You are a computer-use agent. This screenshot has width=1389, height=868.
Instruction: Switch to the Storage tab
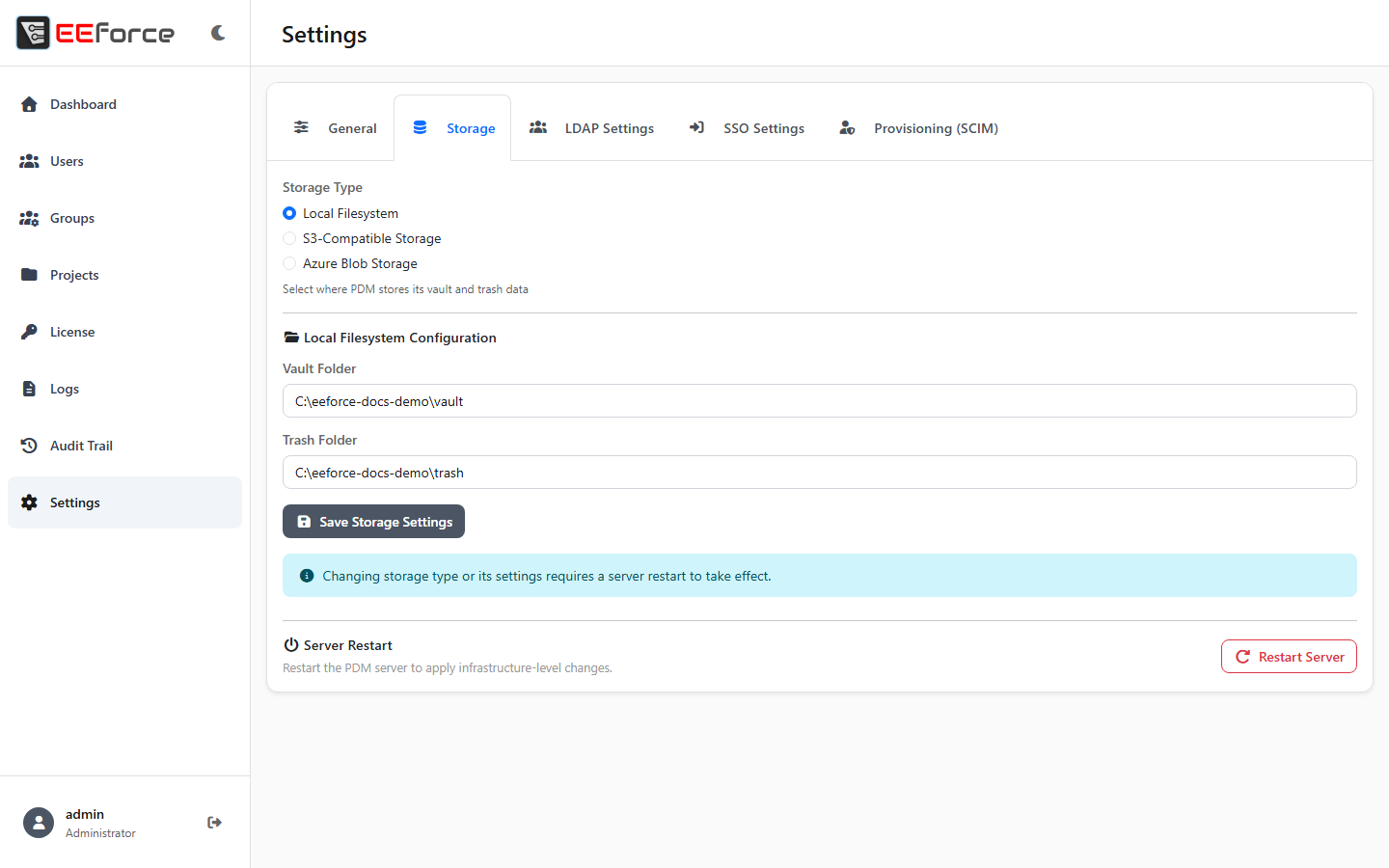click(452, 128)
